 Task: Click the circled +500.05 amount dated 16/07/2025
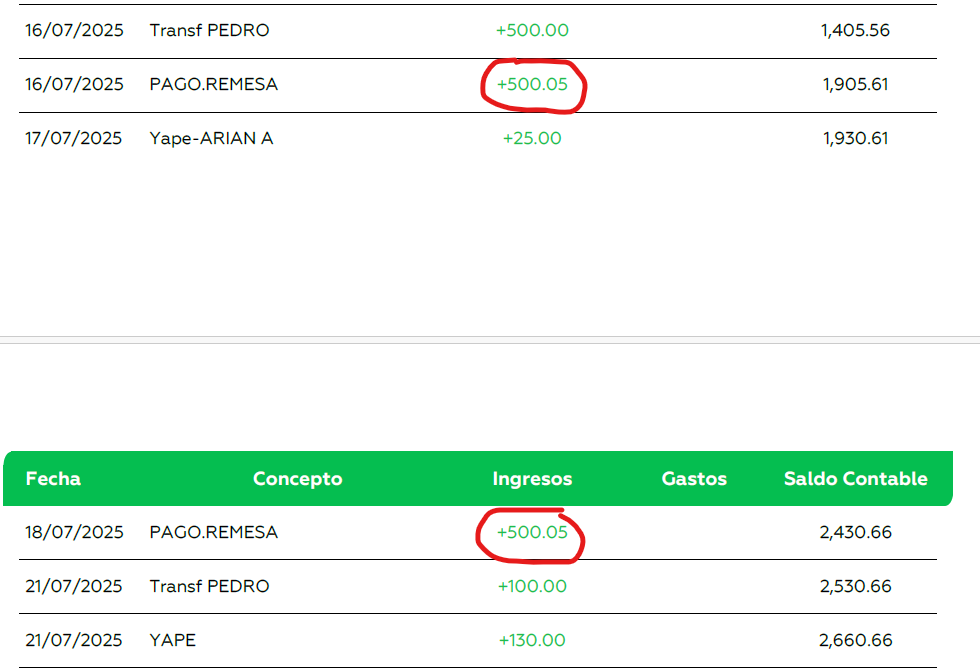(532, 85)
